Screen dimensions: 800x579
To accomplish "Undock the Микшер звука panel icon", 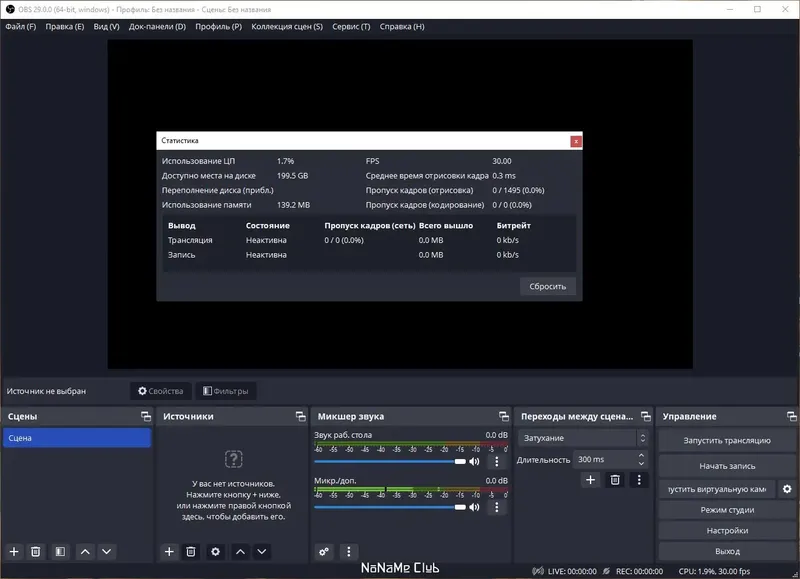I will [x=504, y=416].
